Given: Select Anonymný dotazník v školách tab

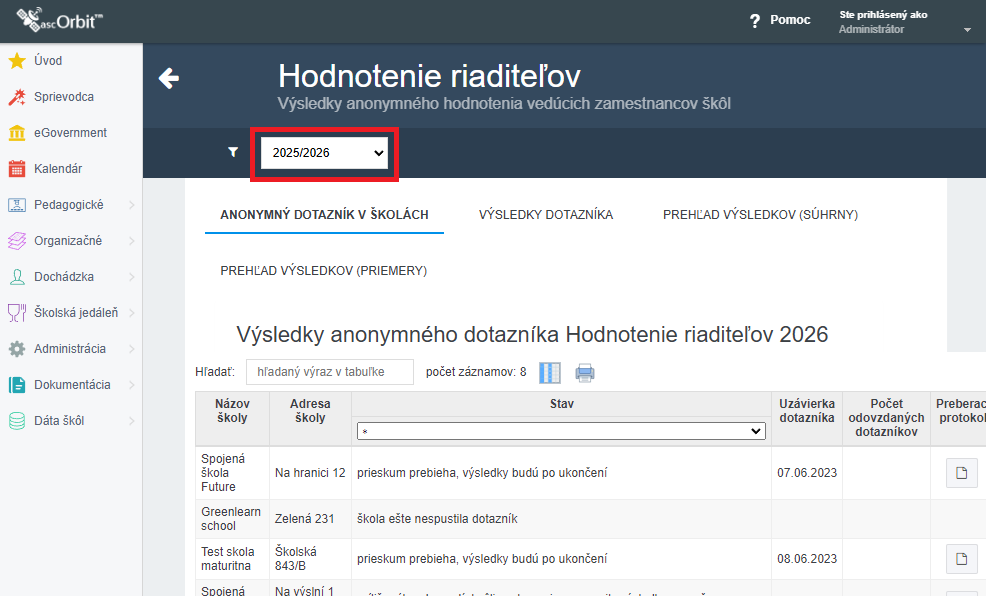Looking at the screenshot, I should 324,215.
